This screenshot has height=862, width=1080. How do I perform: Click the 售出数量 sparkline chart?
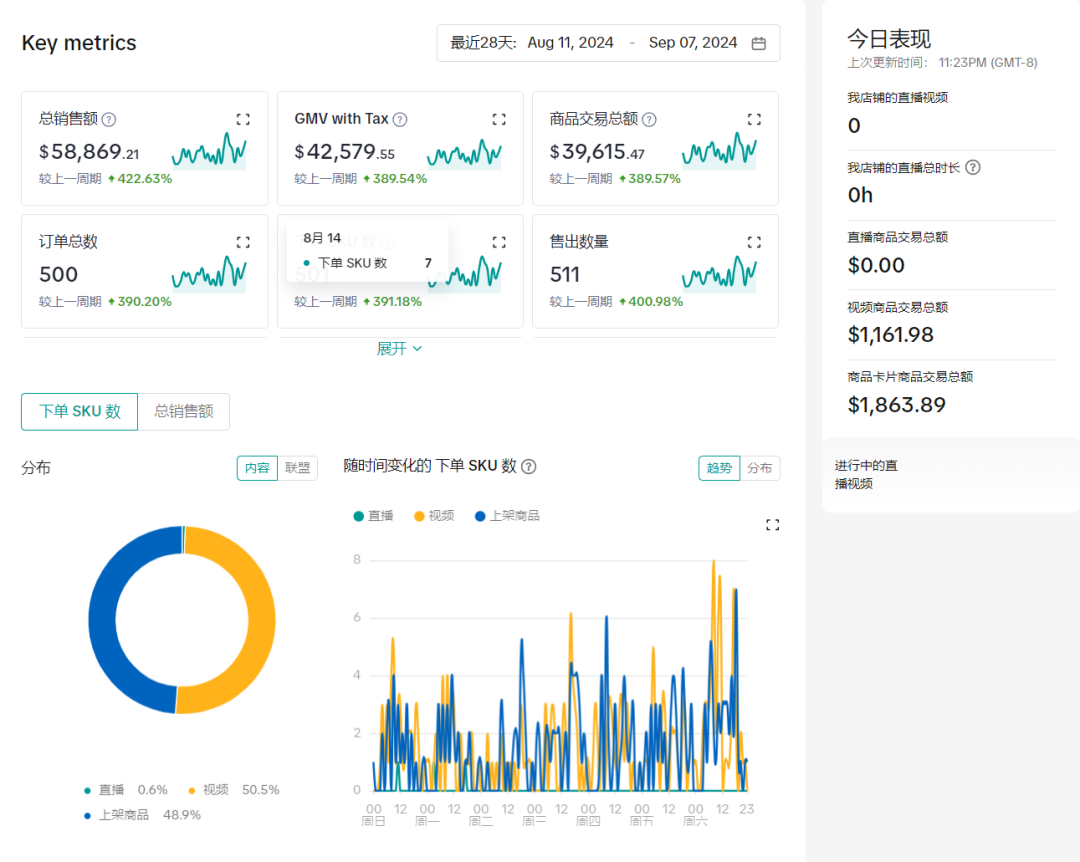point(719,273)
